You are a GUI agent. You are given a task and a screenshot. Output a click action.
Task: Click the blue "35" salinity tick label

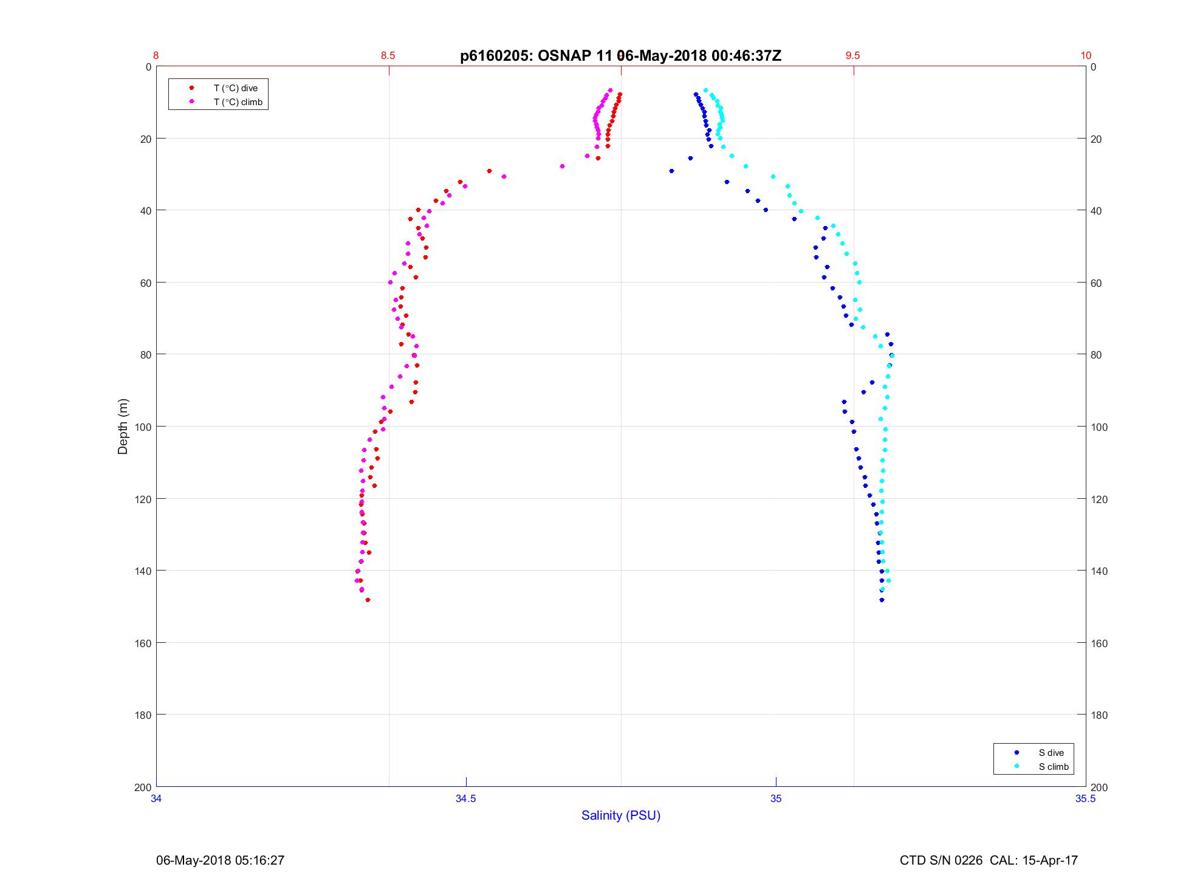[x=776, y=798]
